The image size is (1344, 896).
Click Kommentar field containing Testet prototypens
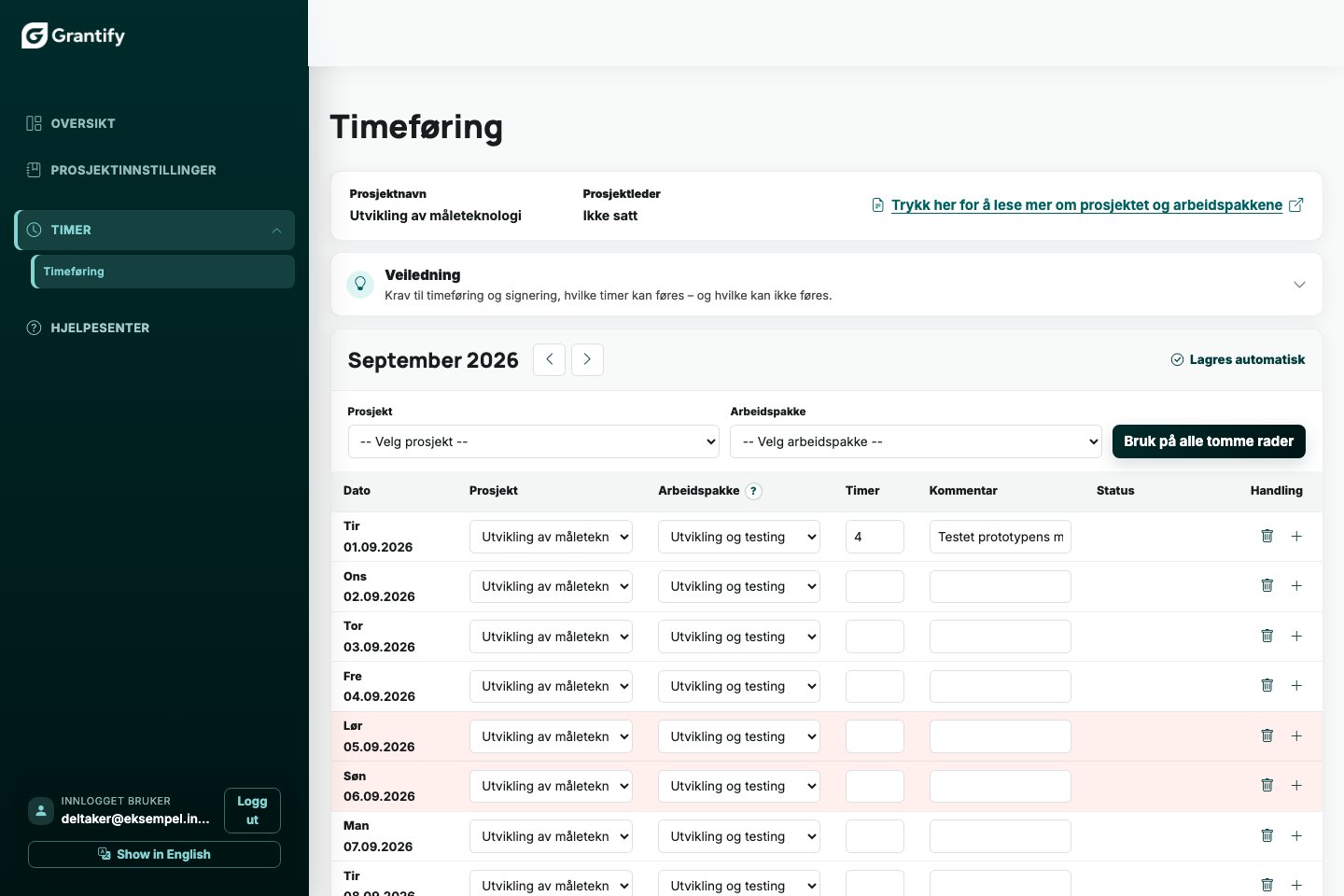[1000, 537]
